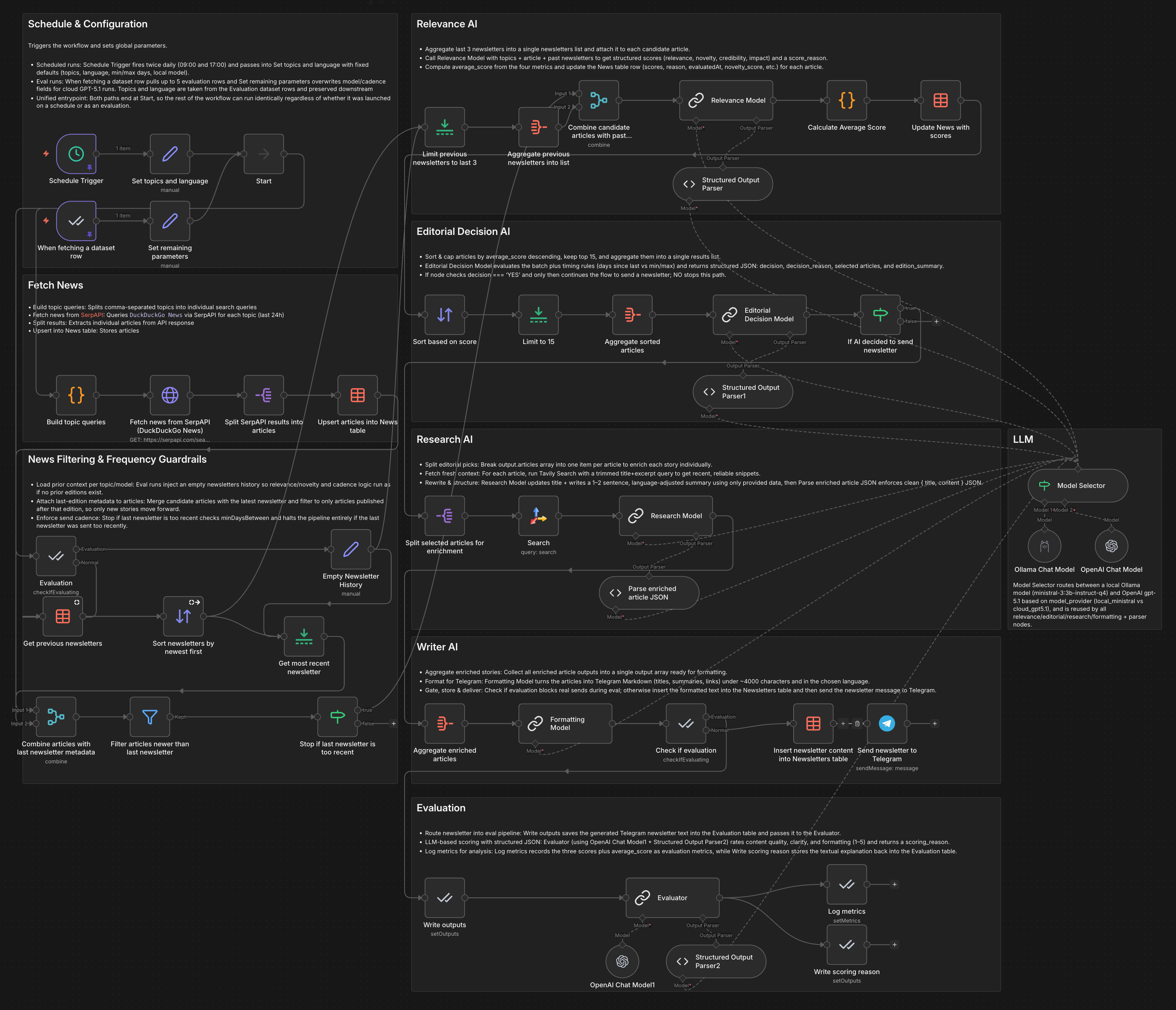The height and width of the screenshot is (1010, 1176).
Task: Toggle pinned data on When fetching a dataset row
Action: point(90,234)
